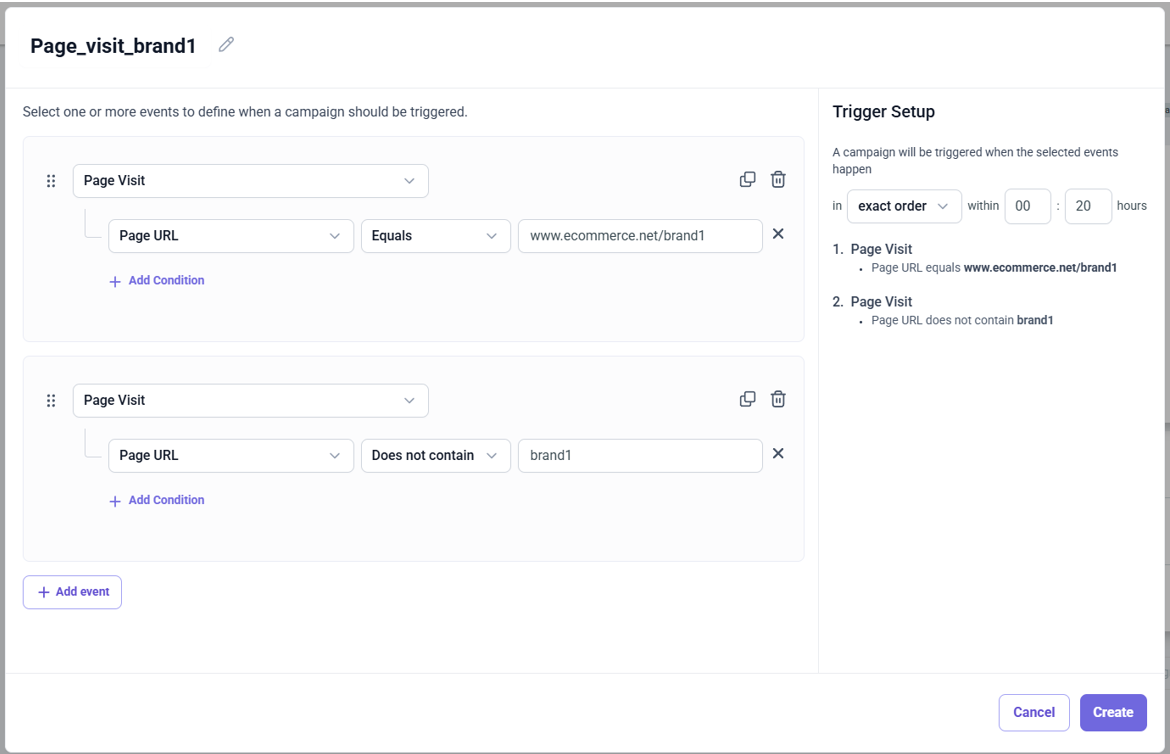
Task: Click summary text Page URL does not contain brand1
Action: [x=962, y=320]
